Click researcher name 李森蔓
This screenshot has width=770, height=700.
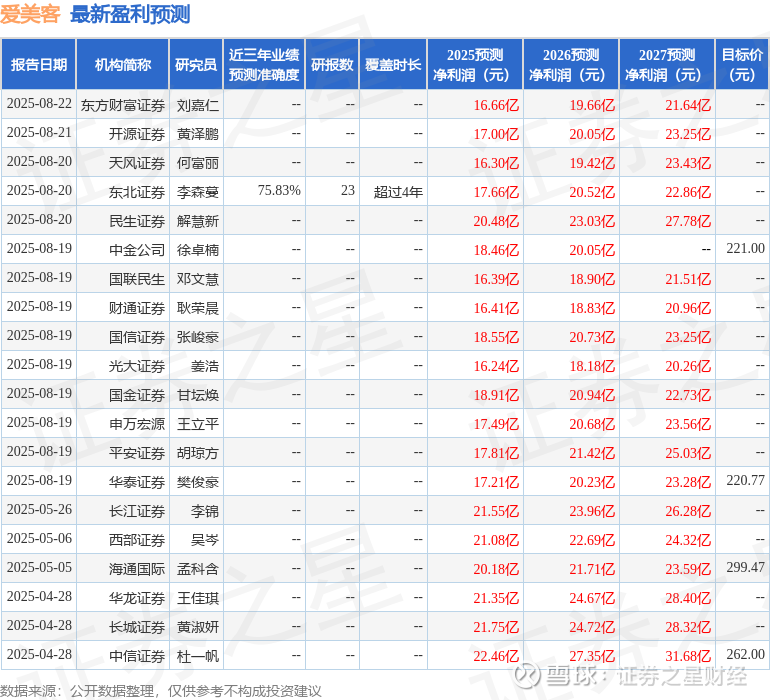coord(198,192)
